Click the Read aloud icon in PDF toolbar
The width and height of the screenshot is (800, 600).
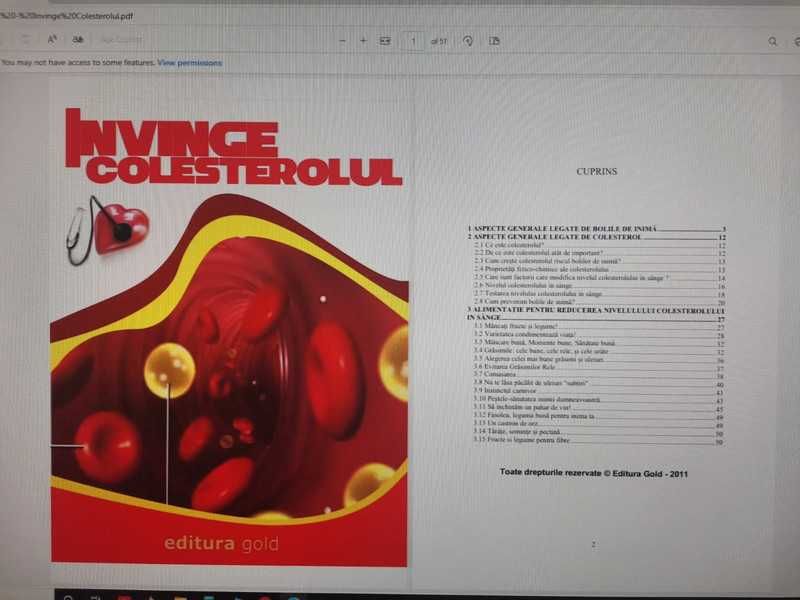52,39
